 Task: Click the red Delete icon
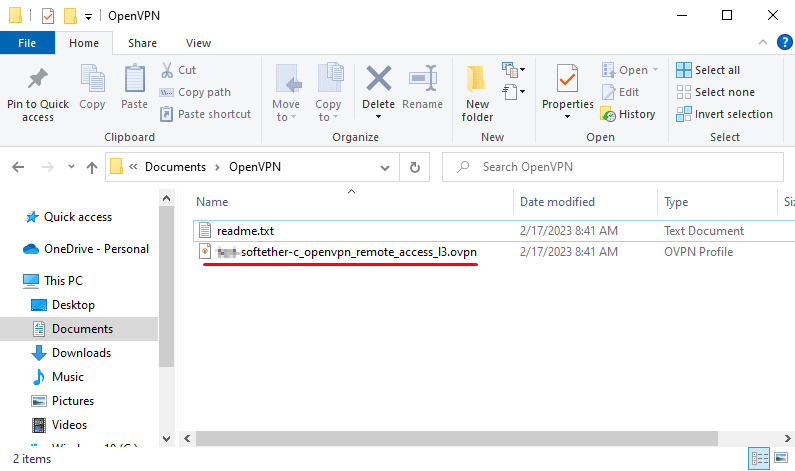(x=378, y=79)
